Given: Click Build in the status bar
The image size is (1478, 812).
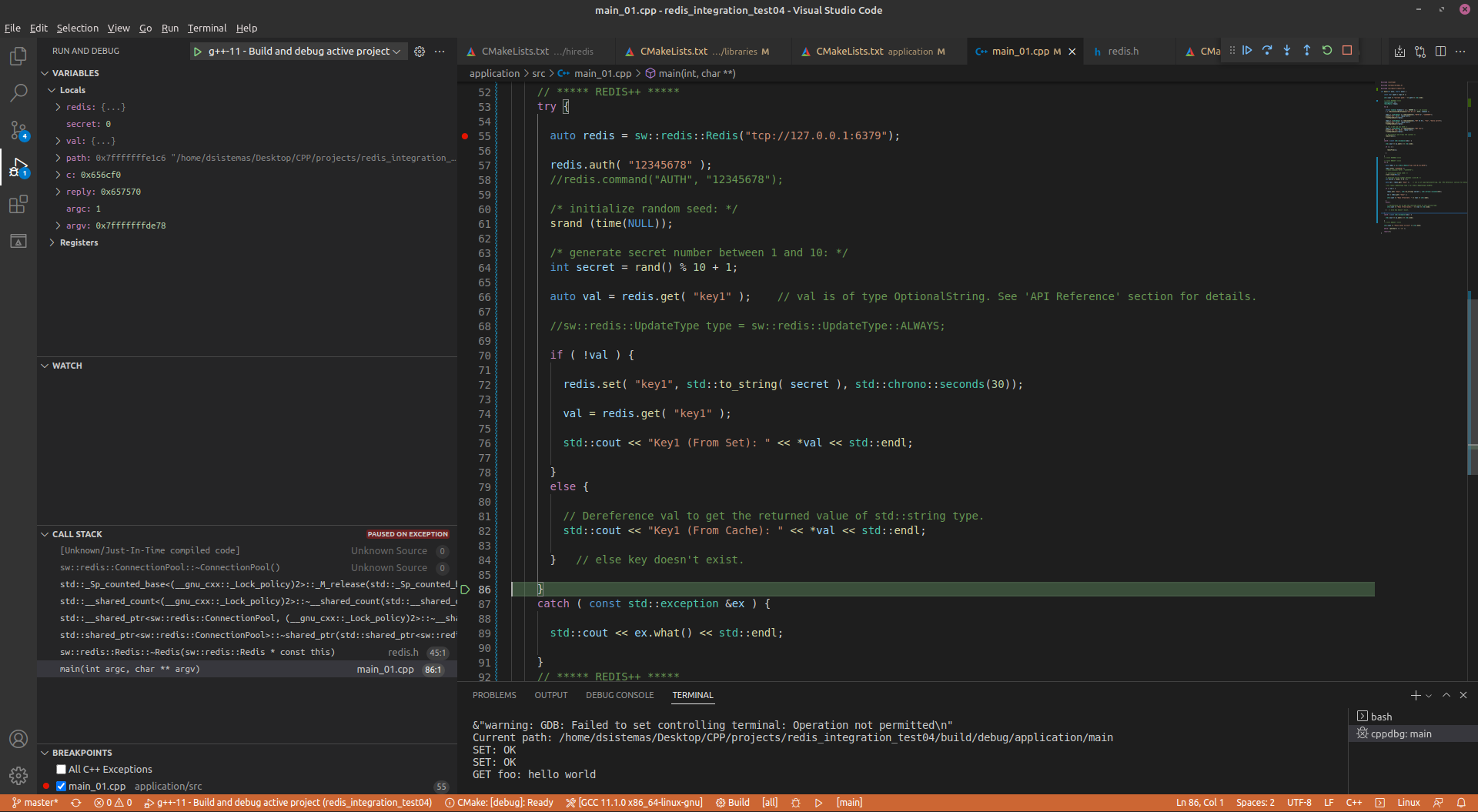Looking at the screenshot, I should pyautogui.click(x=737, y=802).
